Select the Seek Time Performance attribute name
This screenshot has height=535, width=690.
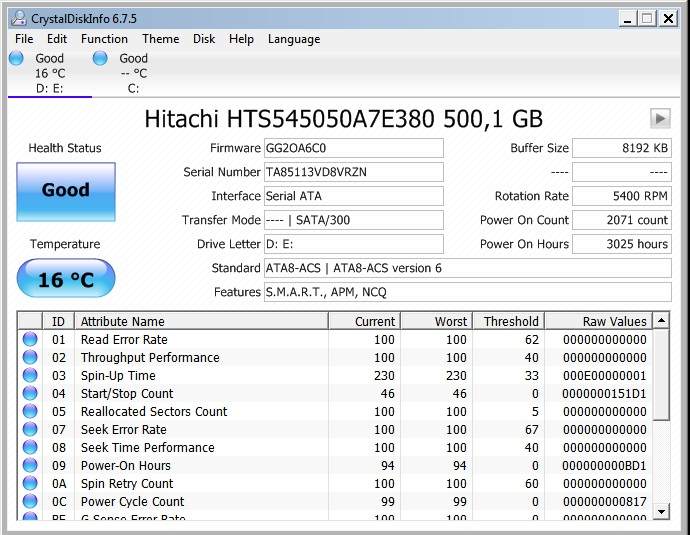click(x=147, y=448)
